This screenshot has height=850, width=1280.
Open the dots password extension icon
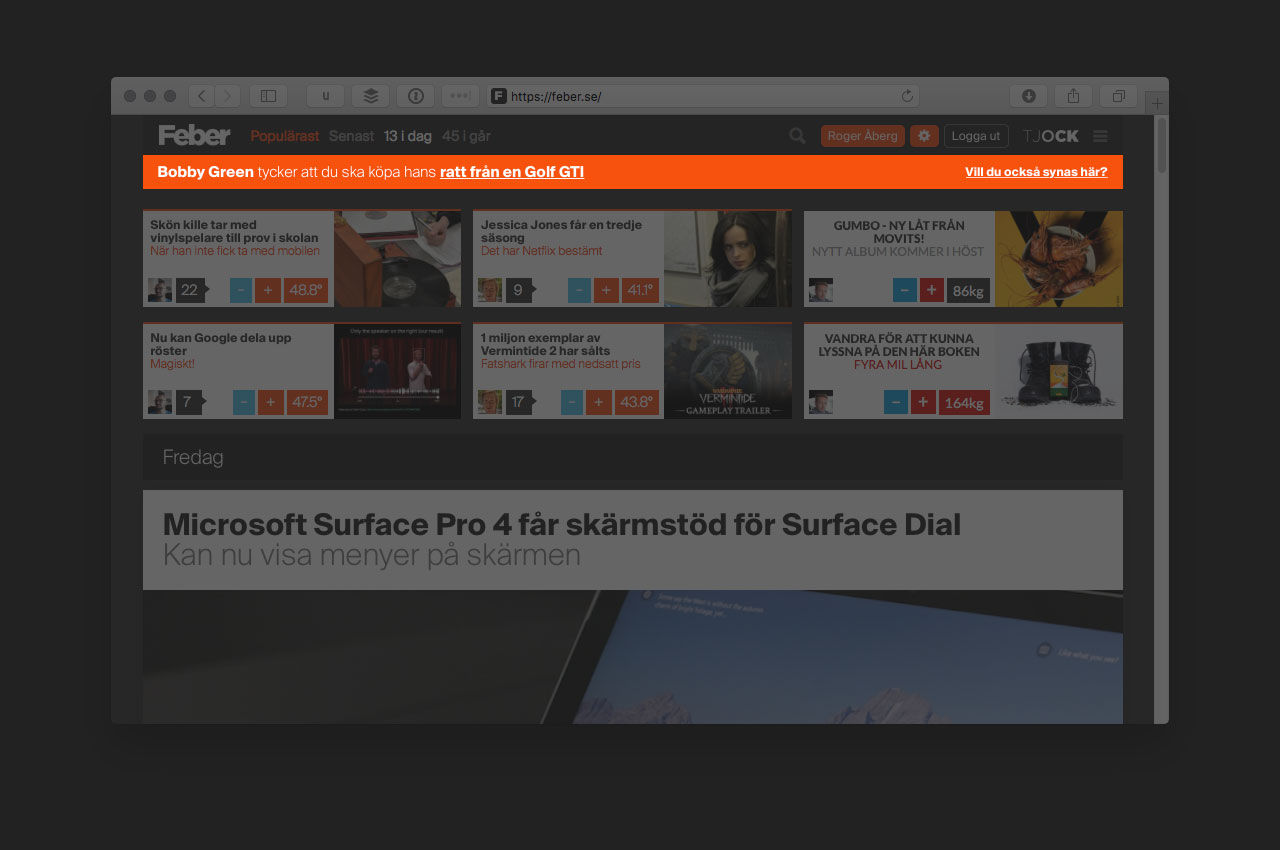(x=460, y=96)
